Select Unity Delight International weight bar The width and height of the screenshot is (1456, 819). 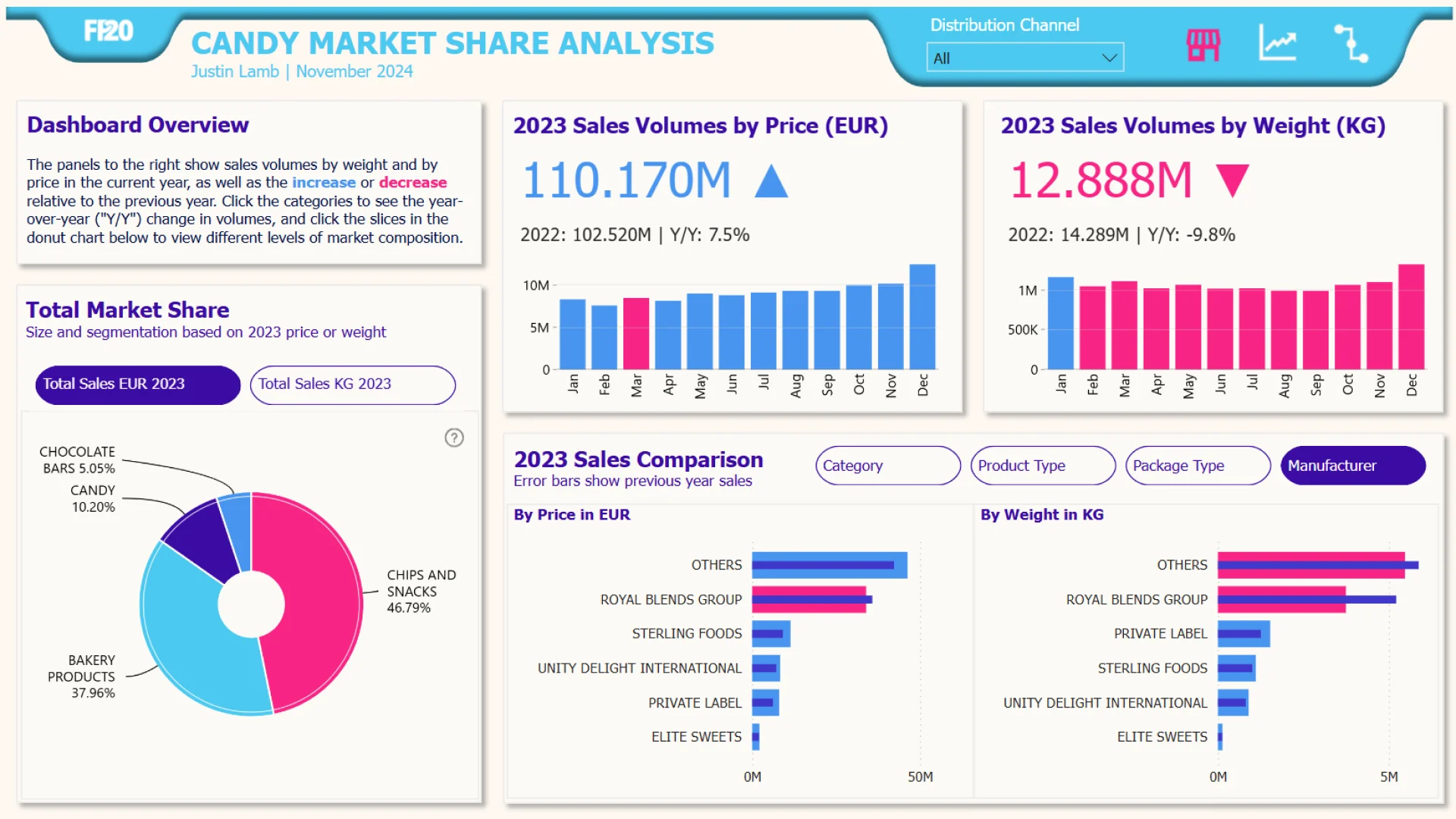point(1233,702)
